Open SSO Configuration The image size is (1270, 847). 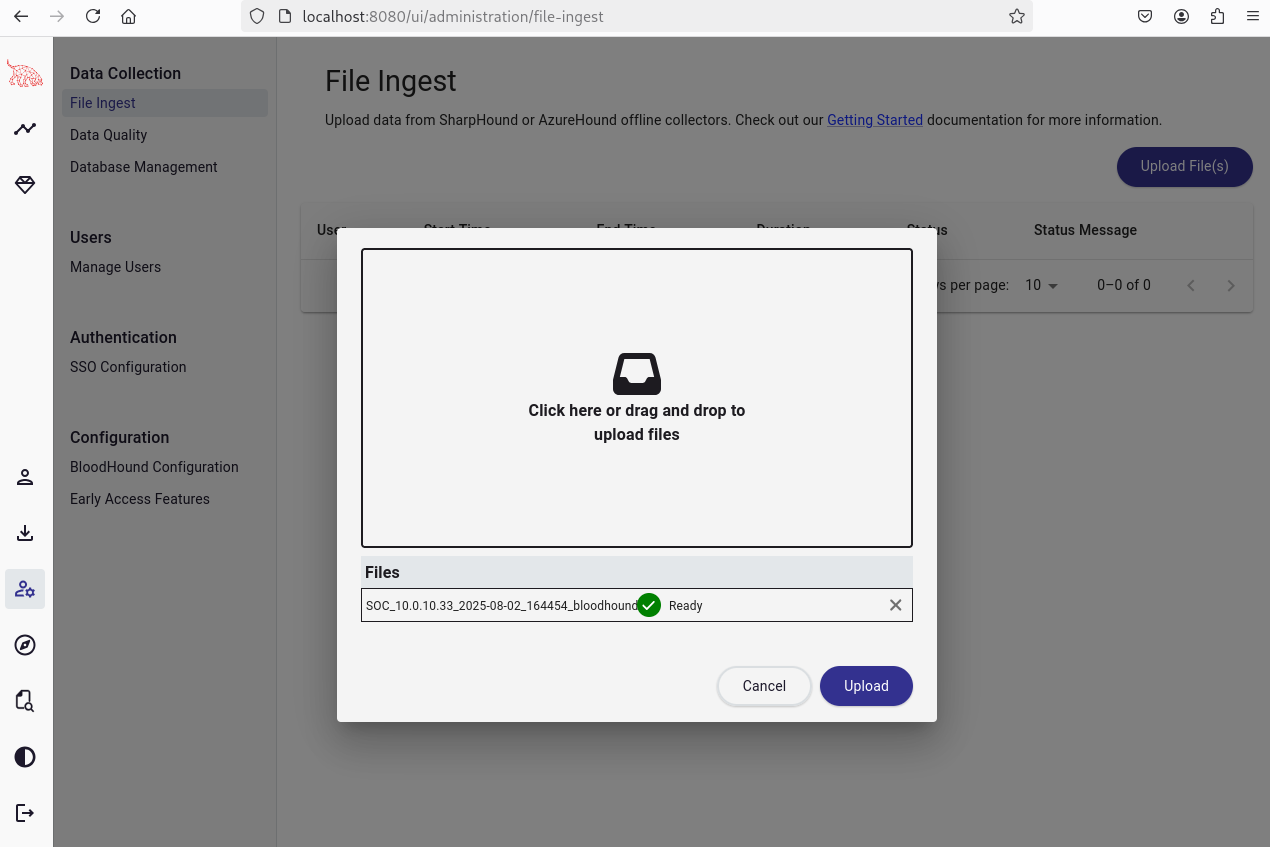point(128,367)
